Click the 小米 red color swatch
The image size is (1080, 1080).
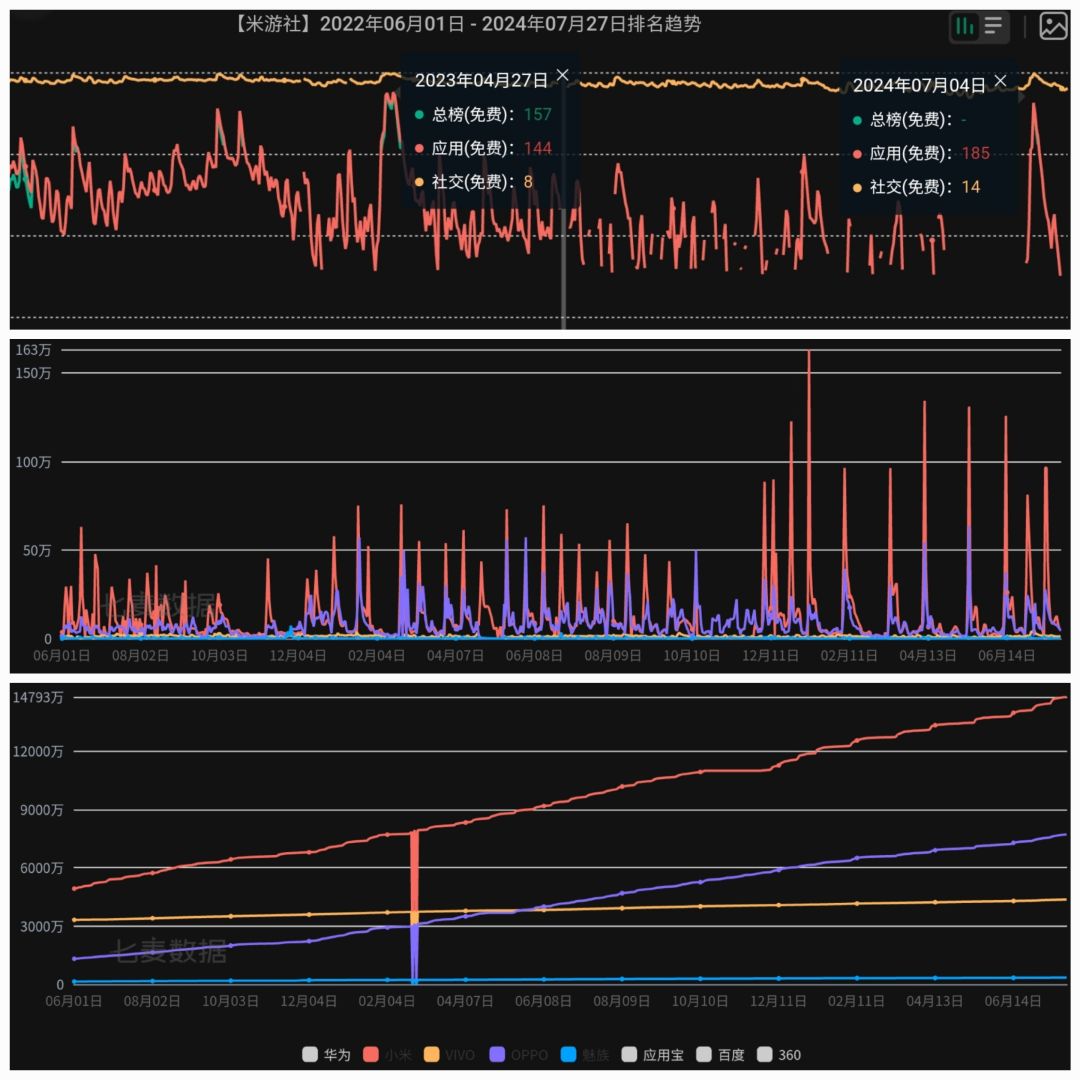click(371, 1055)
